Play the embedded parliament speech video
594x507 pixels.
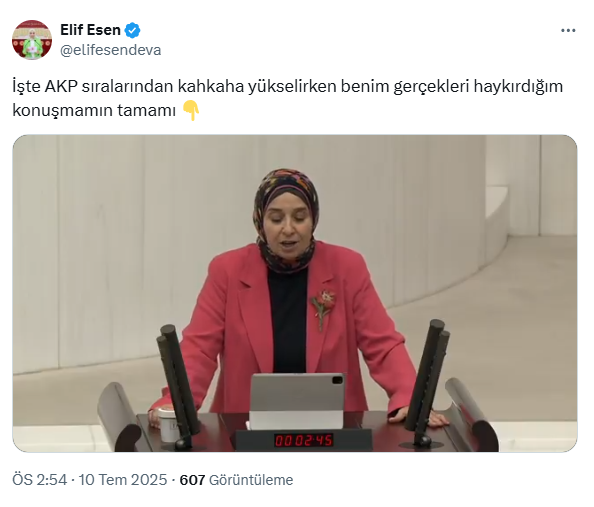(295, 293)
